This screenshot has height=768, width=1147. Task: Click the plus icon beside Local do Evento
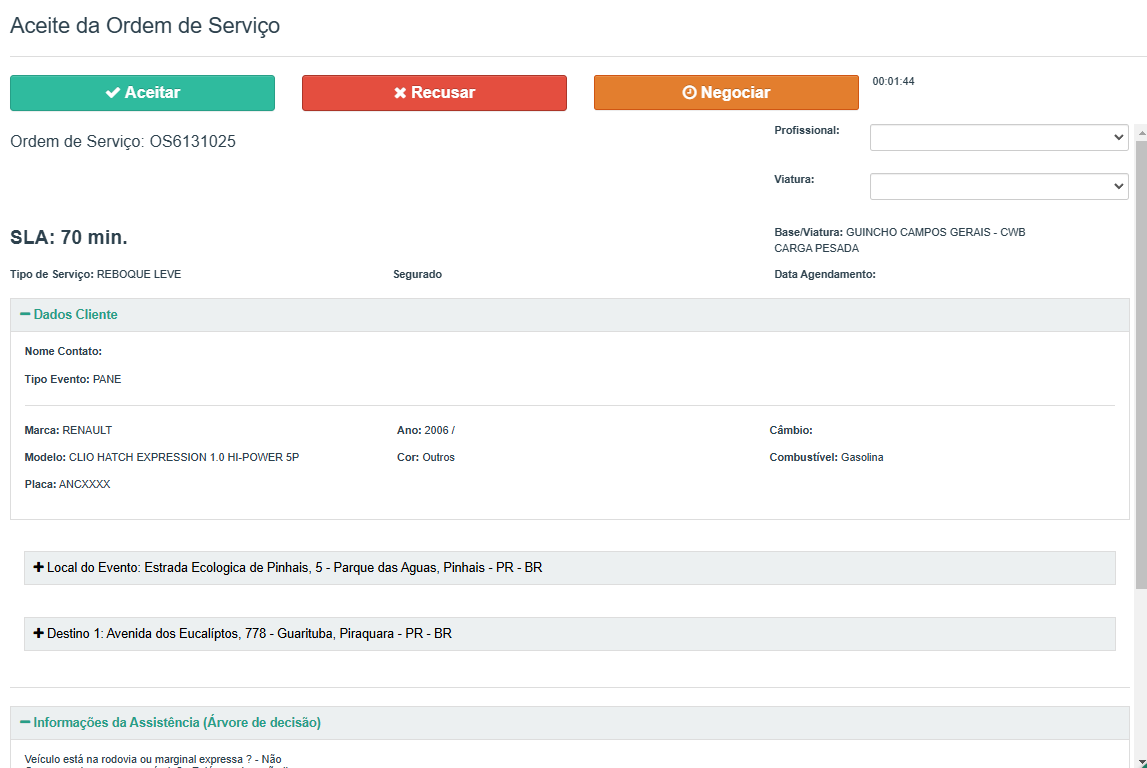pos(39,568)
